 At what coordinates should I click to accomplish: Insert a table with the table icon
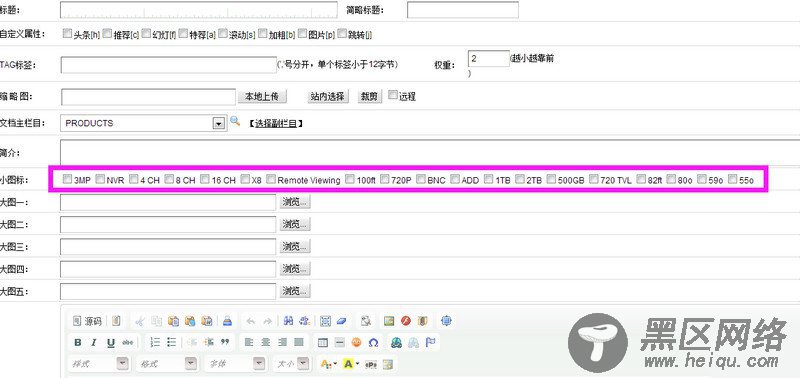pyautogui.click(x=323, y=342)
